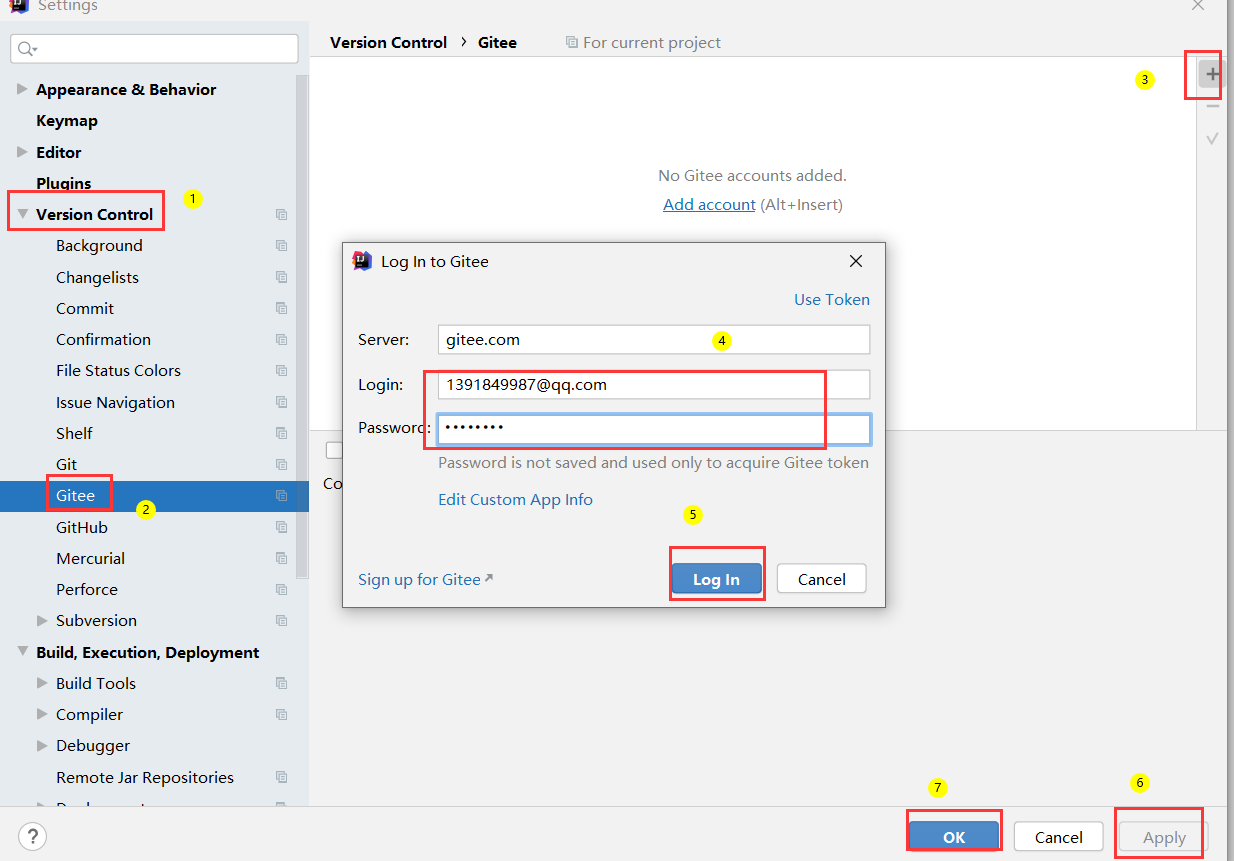The image size is (1234, 861).
Task: Click the project-level icon next to File Status Colors
Action: tap(281, 370)
